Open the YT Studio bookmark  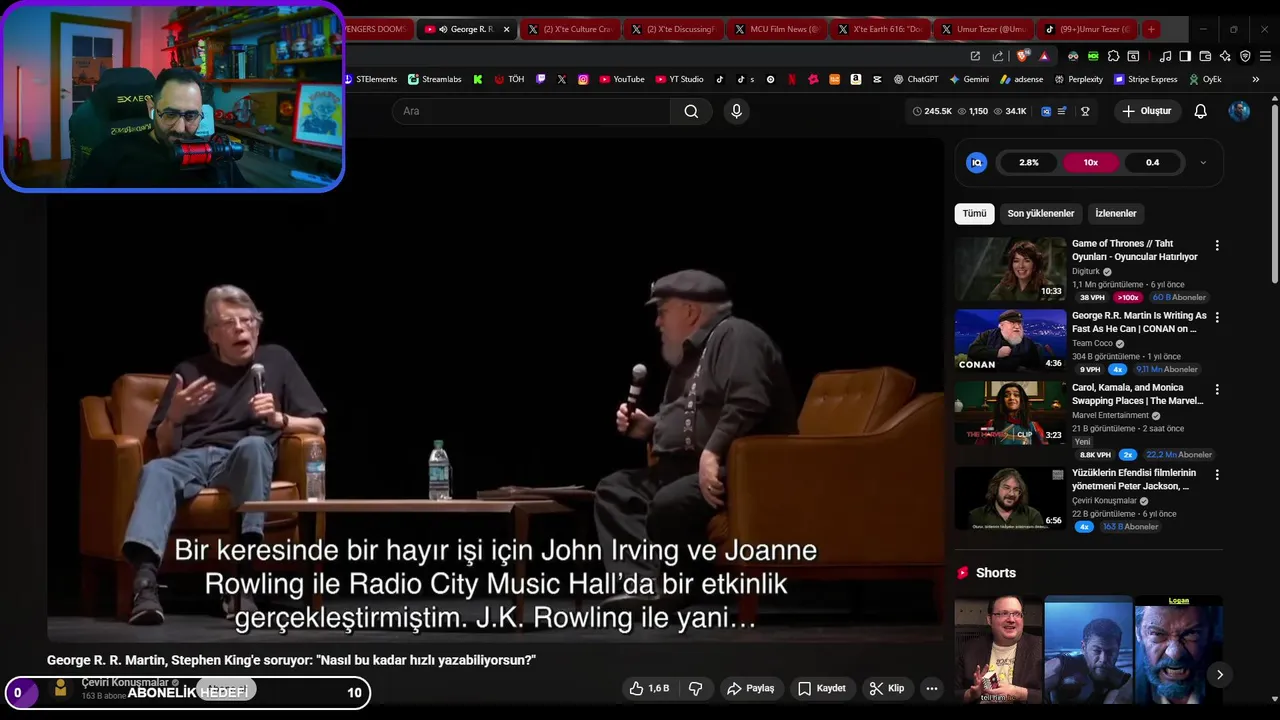tap(680, 79)
